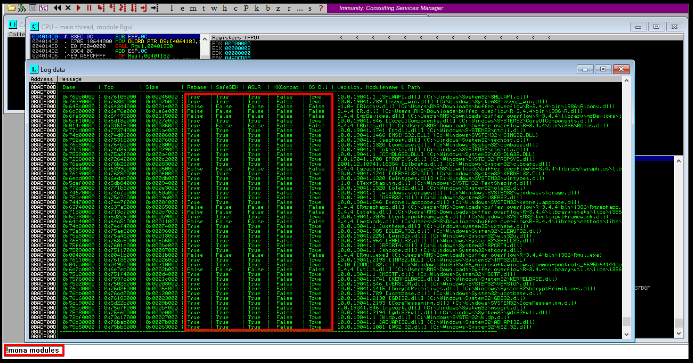Show Call stack via the 'k' button
Screen dimensions: 693x363
[x=256, y=8]
